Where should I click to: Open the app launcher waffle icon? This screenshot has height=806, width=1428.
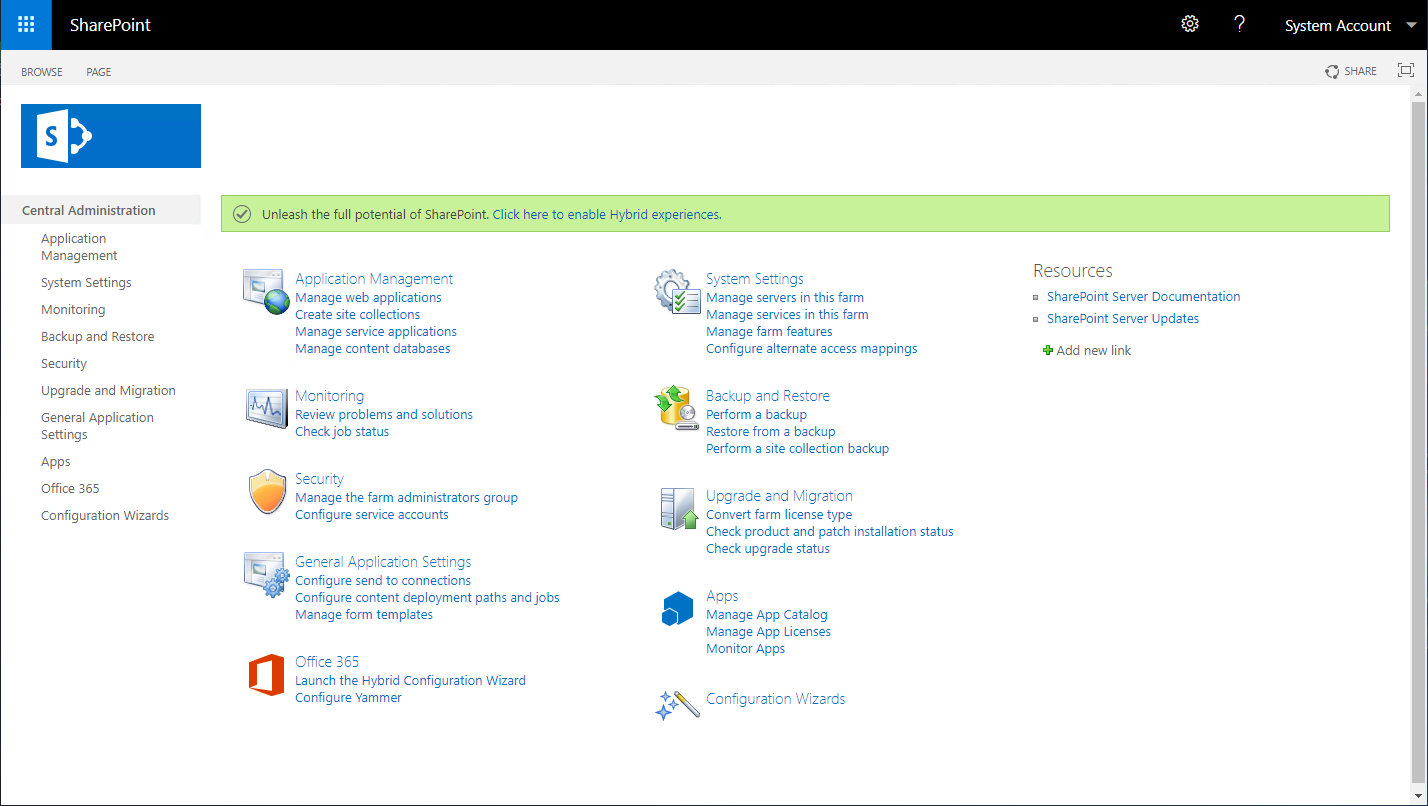(x=25, y=24)
